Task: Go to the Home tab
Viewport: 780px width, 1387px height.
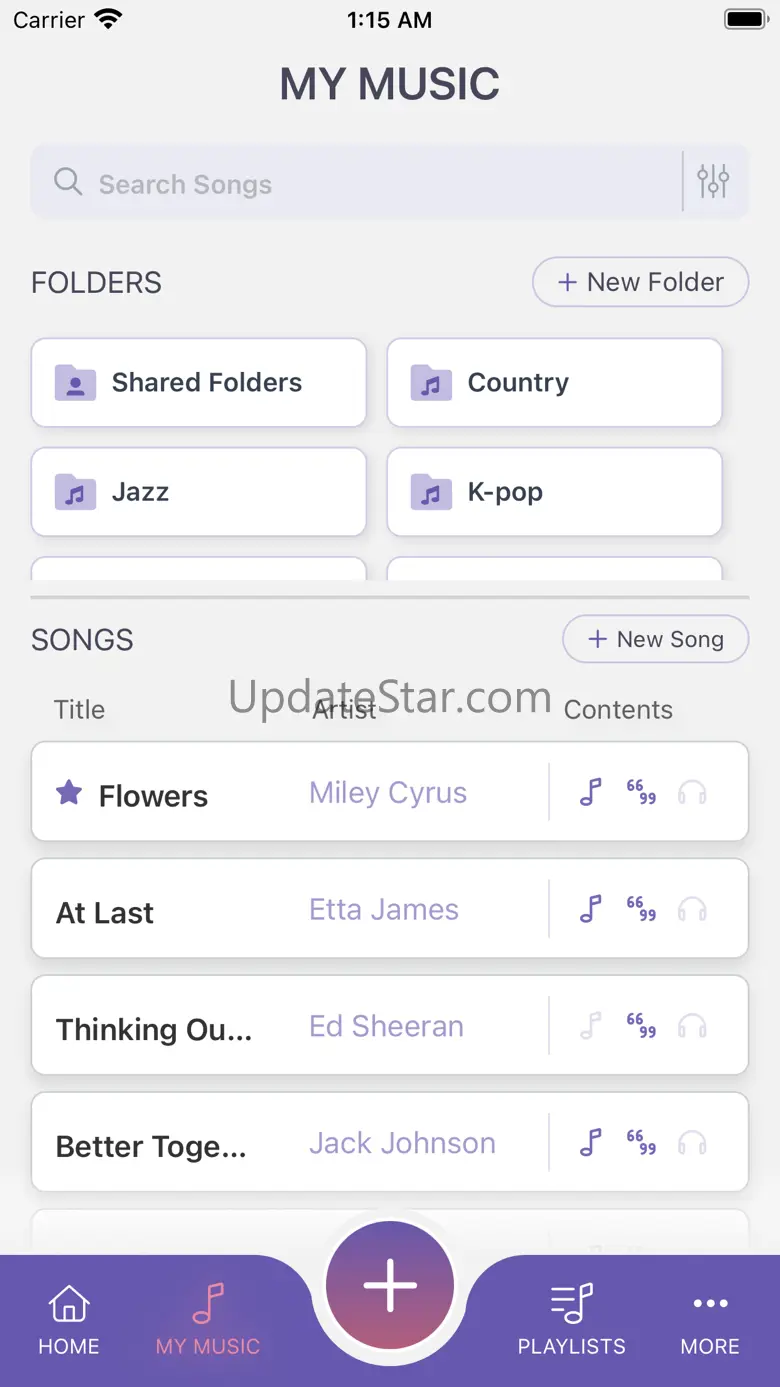Action: pyautogui.click(x=69, y=1319)
